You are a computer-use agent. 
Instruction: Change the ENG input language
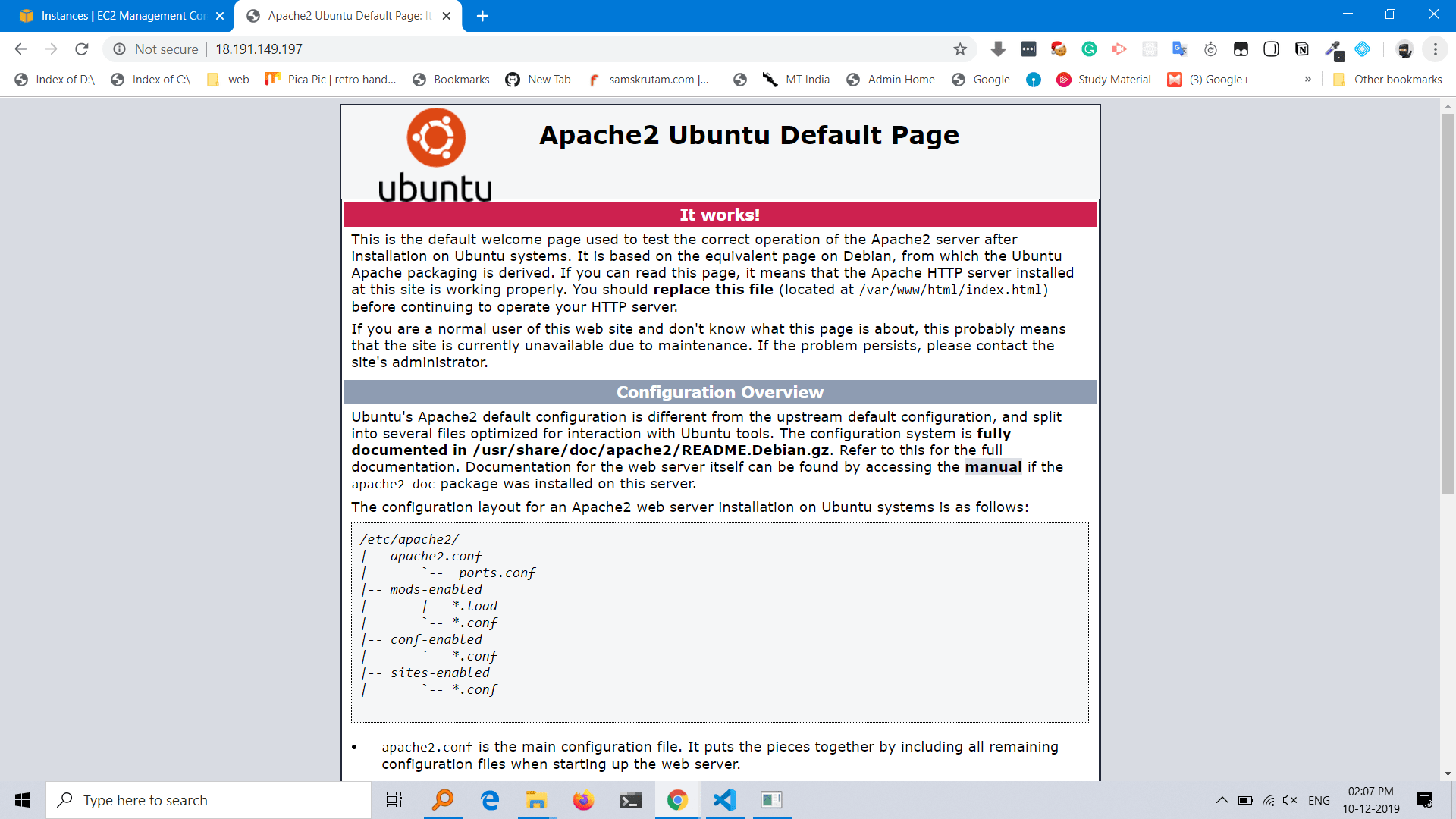[x=1319, y=800]
